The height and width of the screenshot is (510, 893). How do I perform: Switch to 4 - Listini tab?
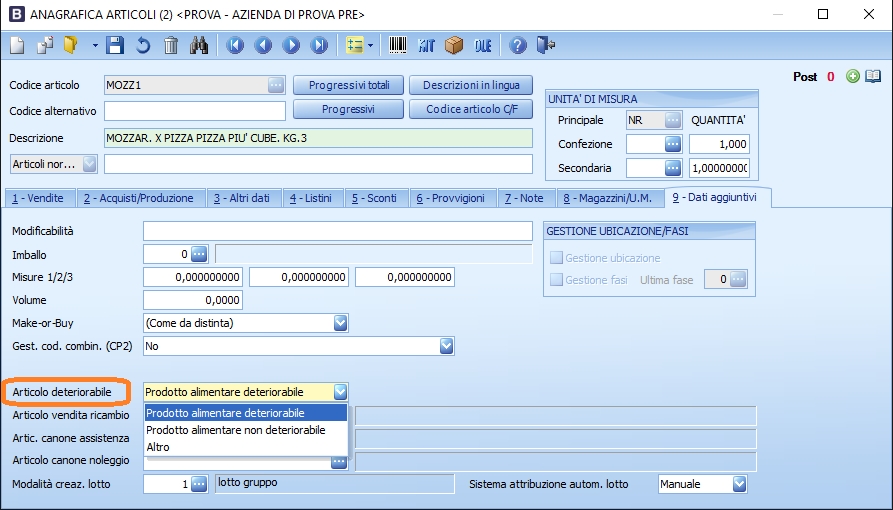(x=311, y=198)
